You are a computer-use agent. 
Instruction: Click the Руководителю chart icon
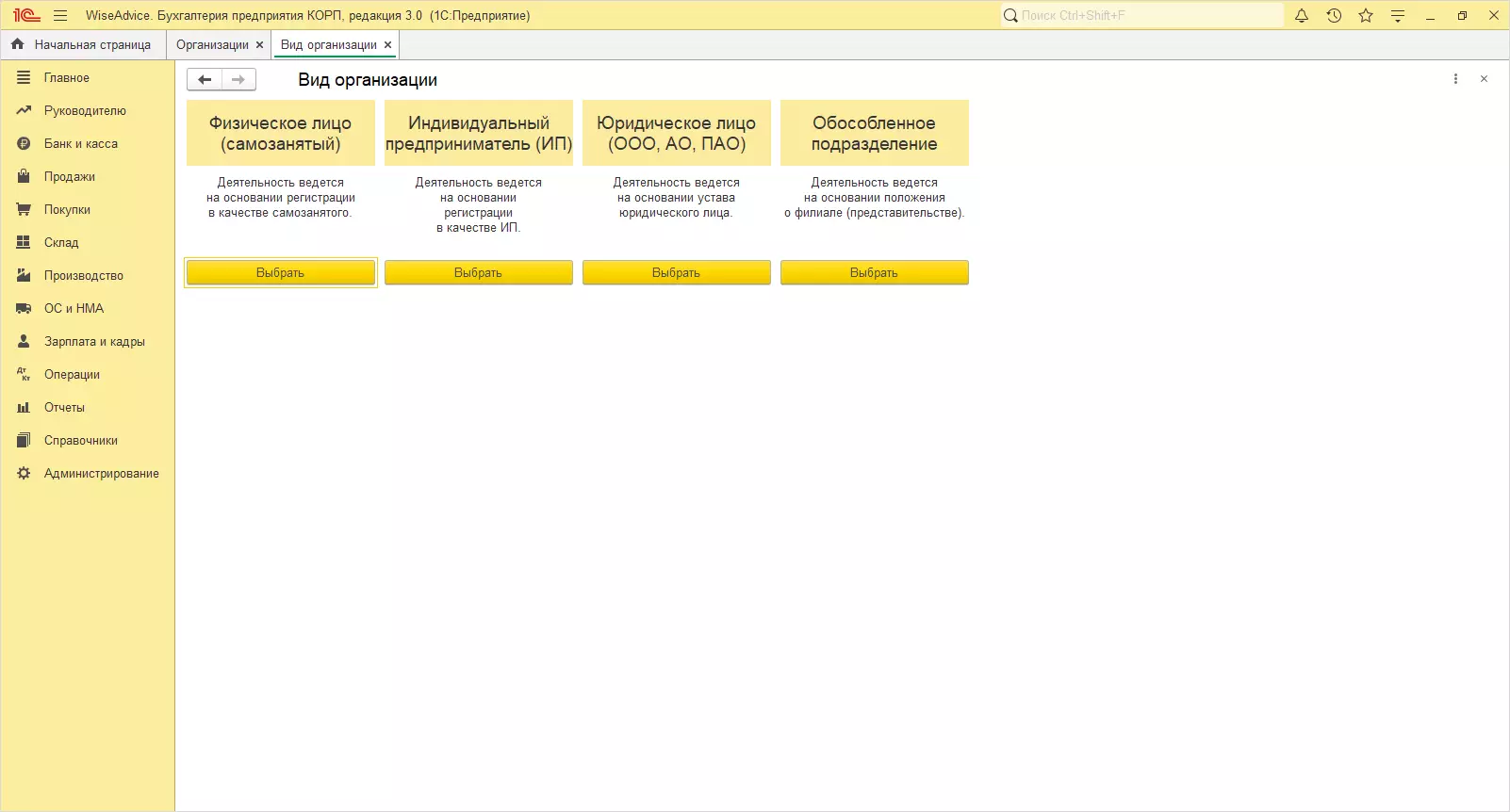(x=24, y=110)
